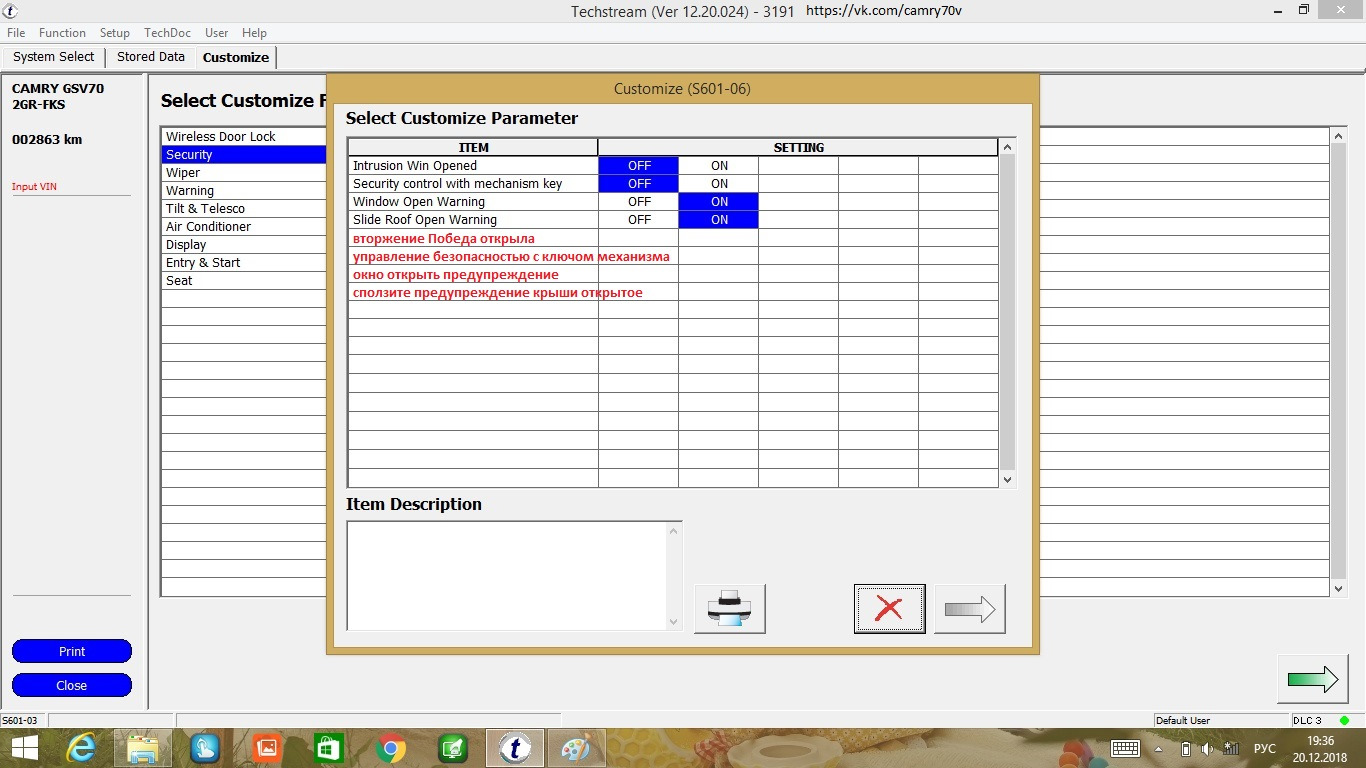Open Paint from the taskbar

pyautogui.click(x=577, y=748)
